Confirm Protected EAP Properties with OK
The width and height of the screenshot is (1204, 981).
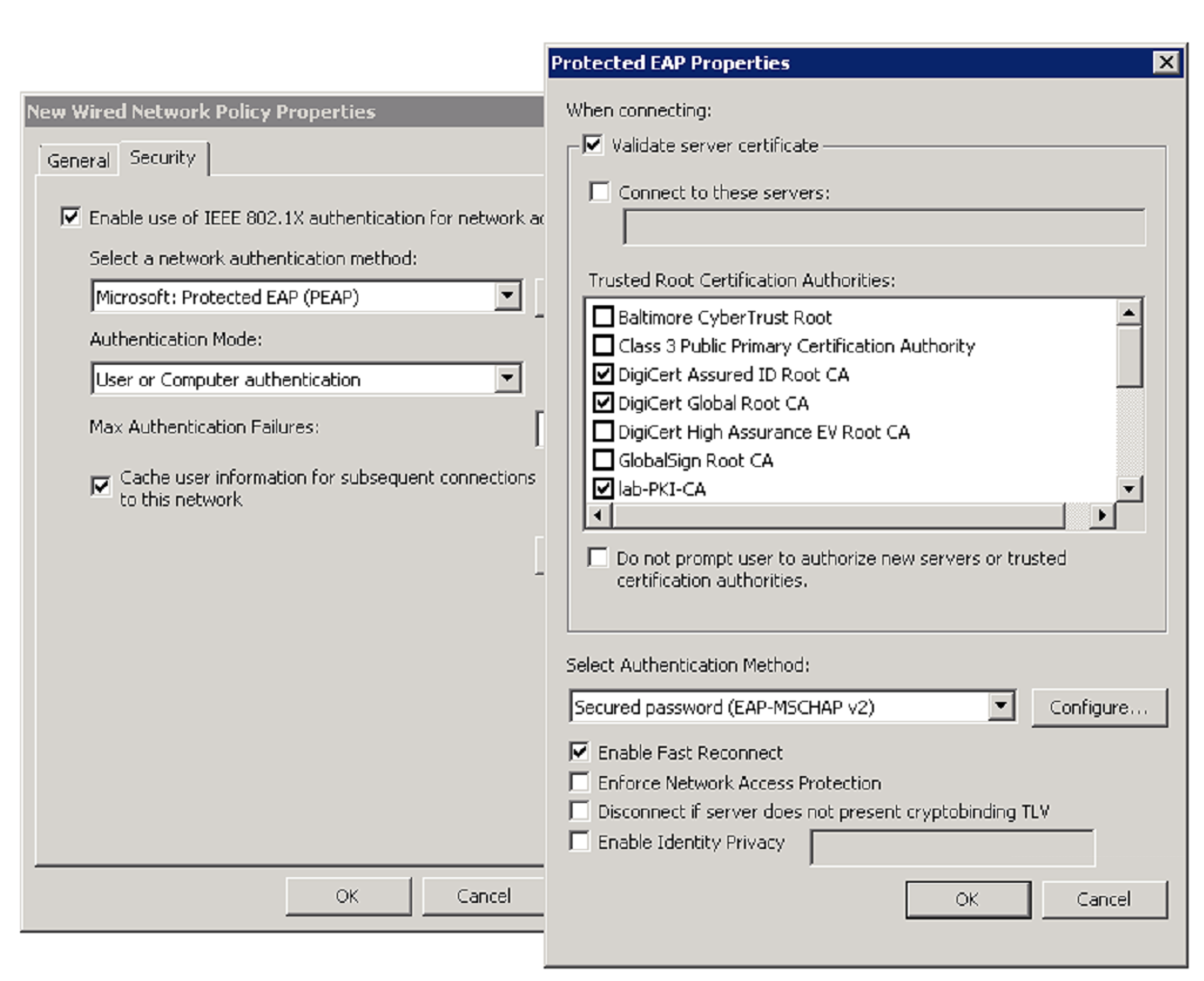click(x=968, y=899)
